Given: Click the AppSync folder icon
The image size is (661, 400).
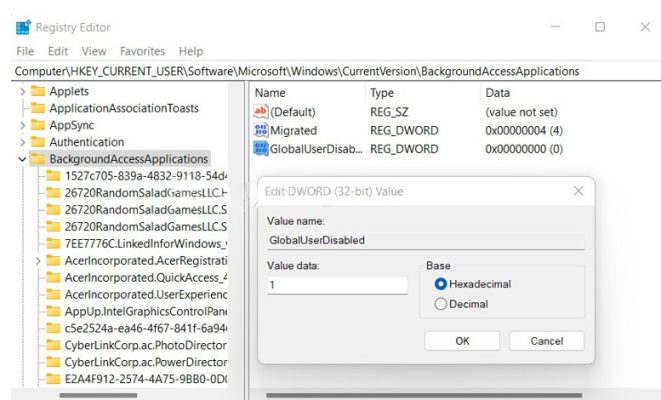Looking at the screenshot, I should pyautogui.click(x=38, y=125).
